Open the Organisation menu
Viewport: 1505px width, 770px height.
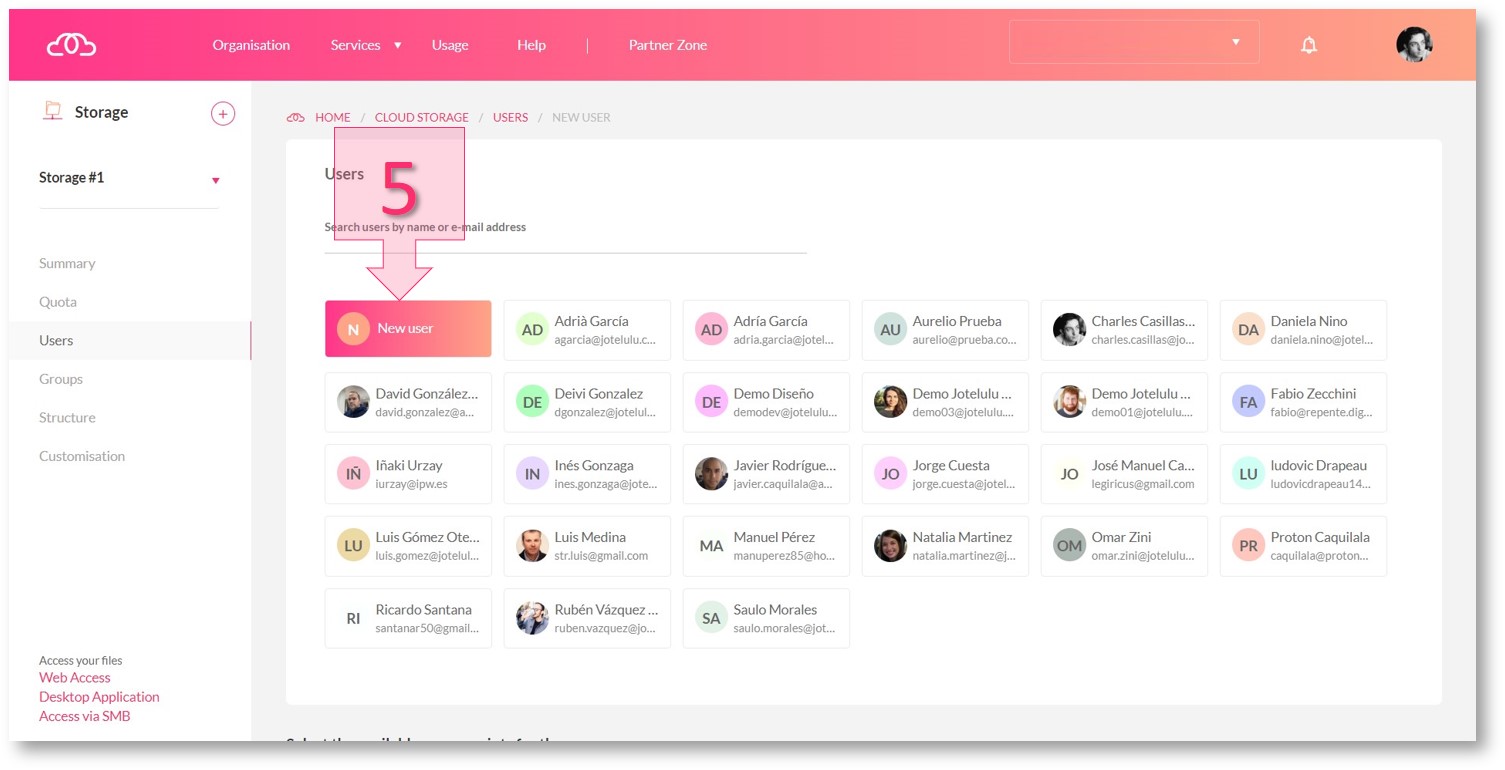[x=251, y=45]
